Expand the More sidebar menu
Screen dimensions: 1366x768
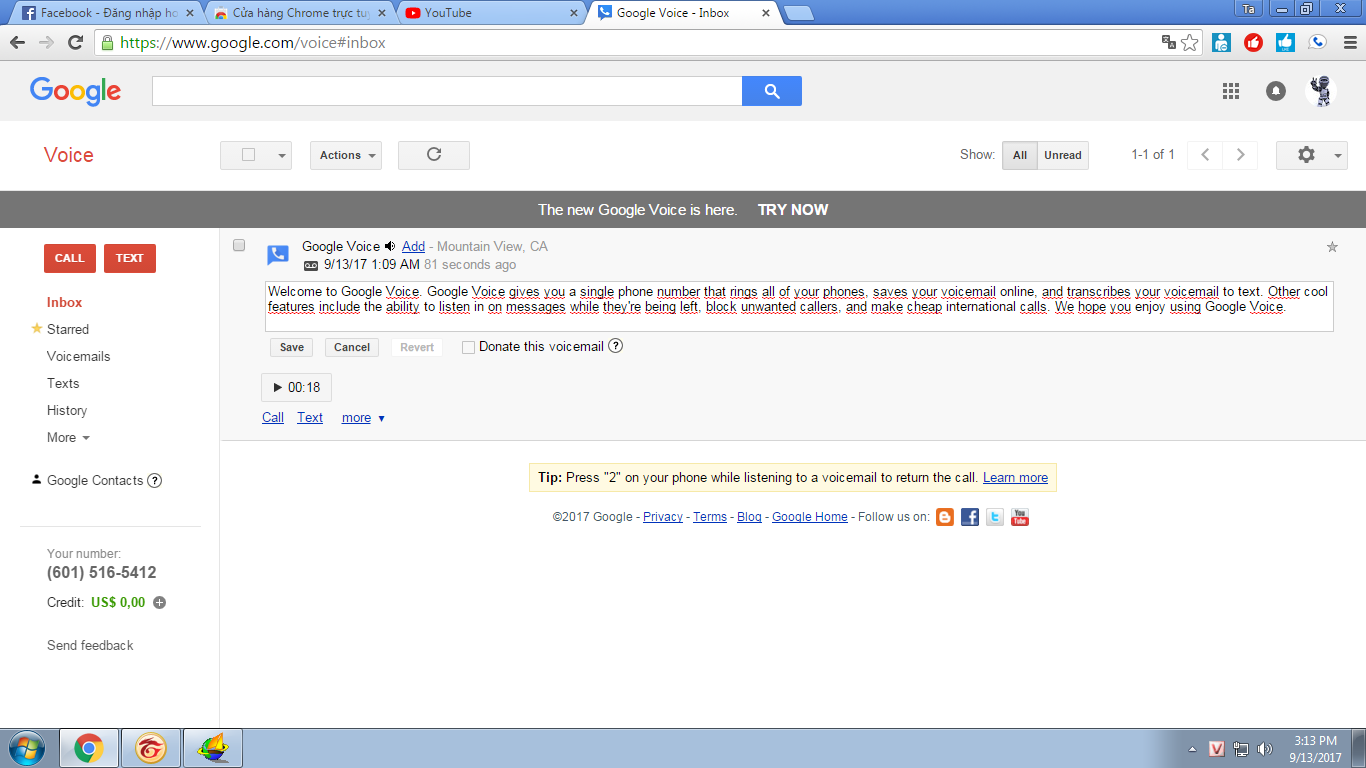[68, 437]
